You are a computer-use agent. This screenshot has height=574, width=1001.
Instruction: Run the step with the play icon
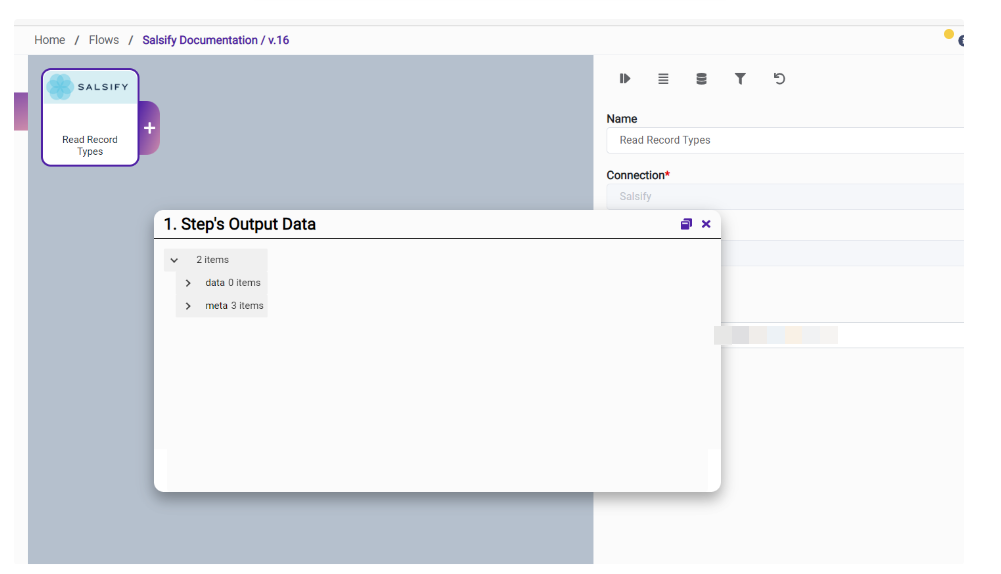click(625, 79)
